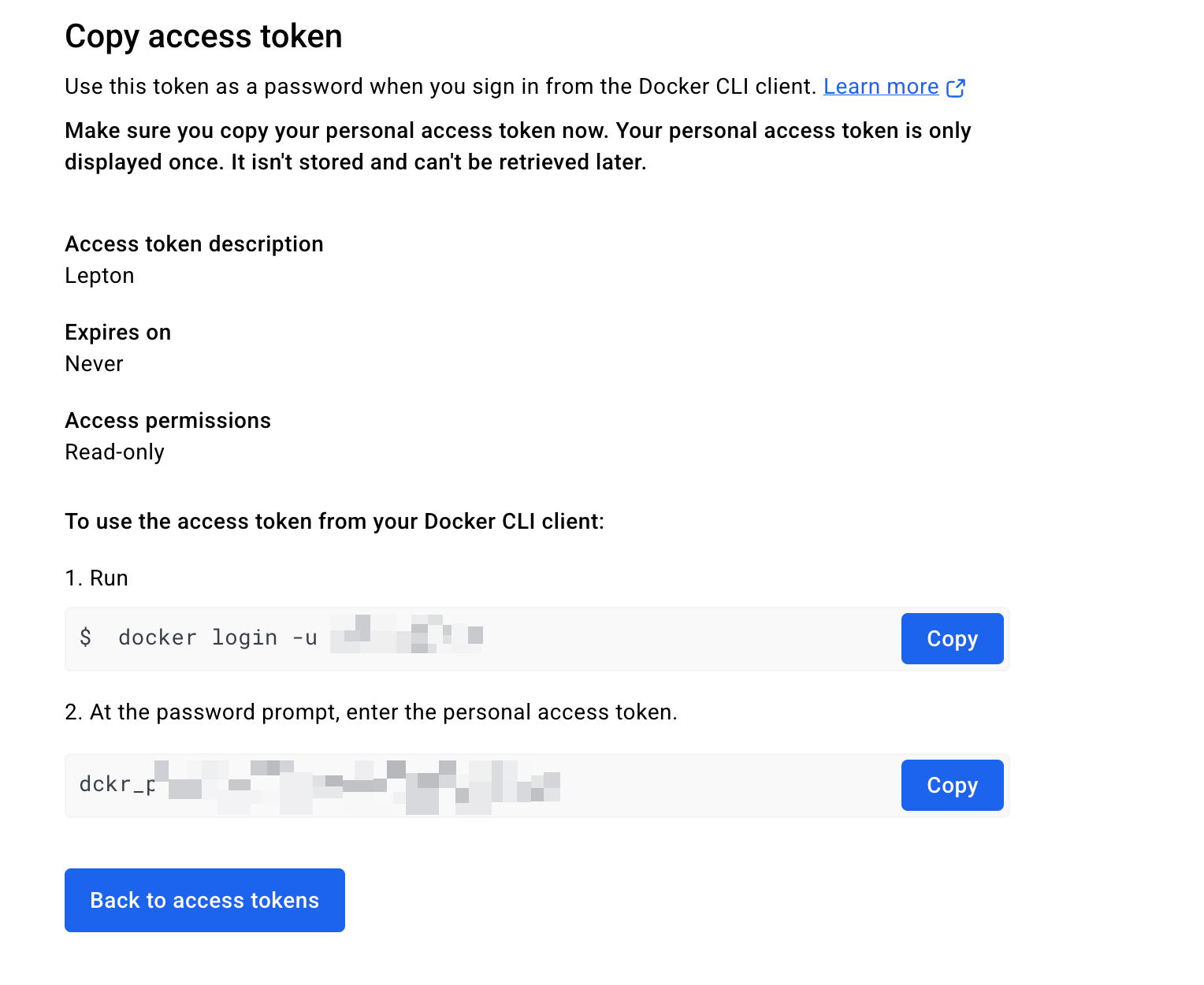
Task: Click the Expires on label
Action: coord(117,333)
